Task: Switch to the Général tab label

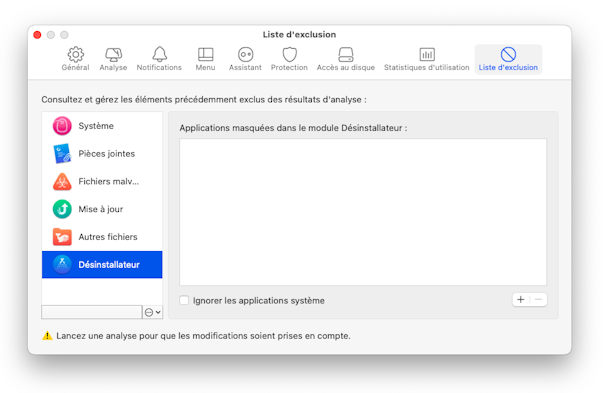Action: 75,67
